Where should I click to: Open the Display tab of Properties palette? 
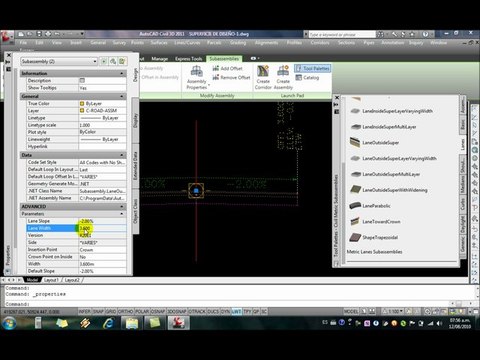coord(135,120)
